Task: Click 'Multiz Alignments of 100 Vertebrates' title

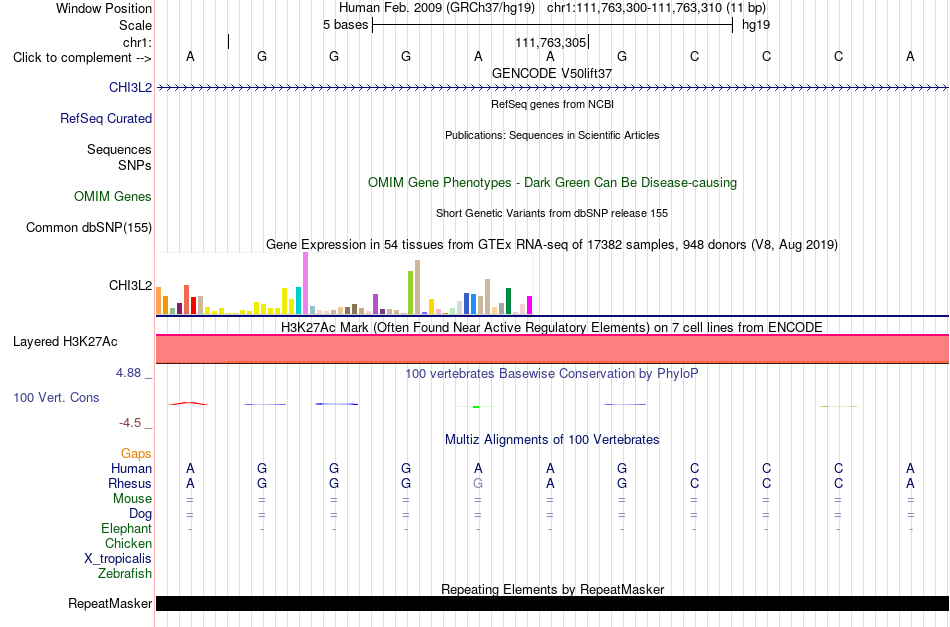Action: tap(552, 439)
